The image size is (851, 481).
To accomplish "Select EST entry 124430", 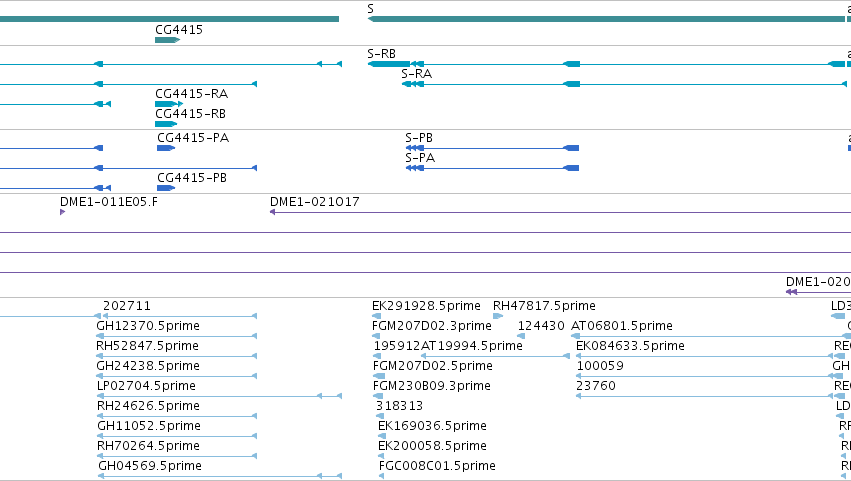I will click(541, 326).
